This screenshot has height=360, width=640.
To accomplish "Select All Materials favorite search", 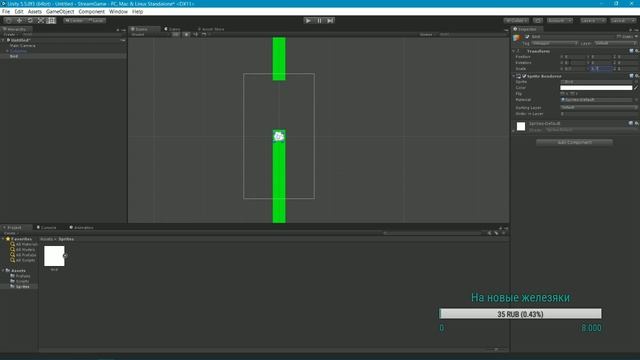I will pyautogui.click(x=24, y=244).
